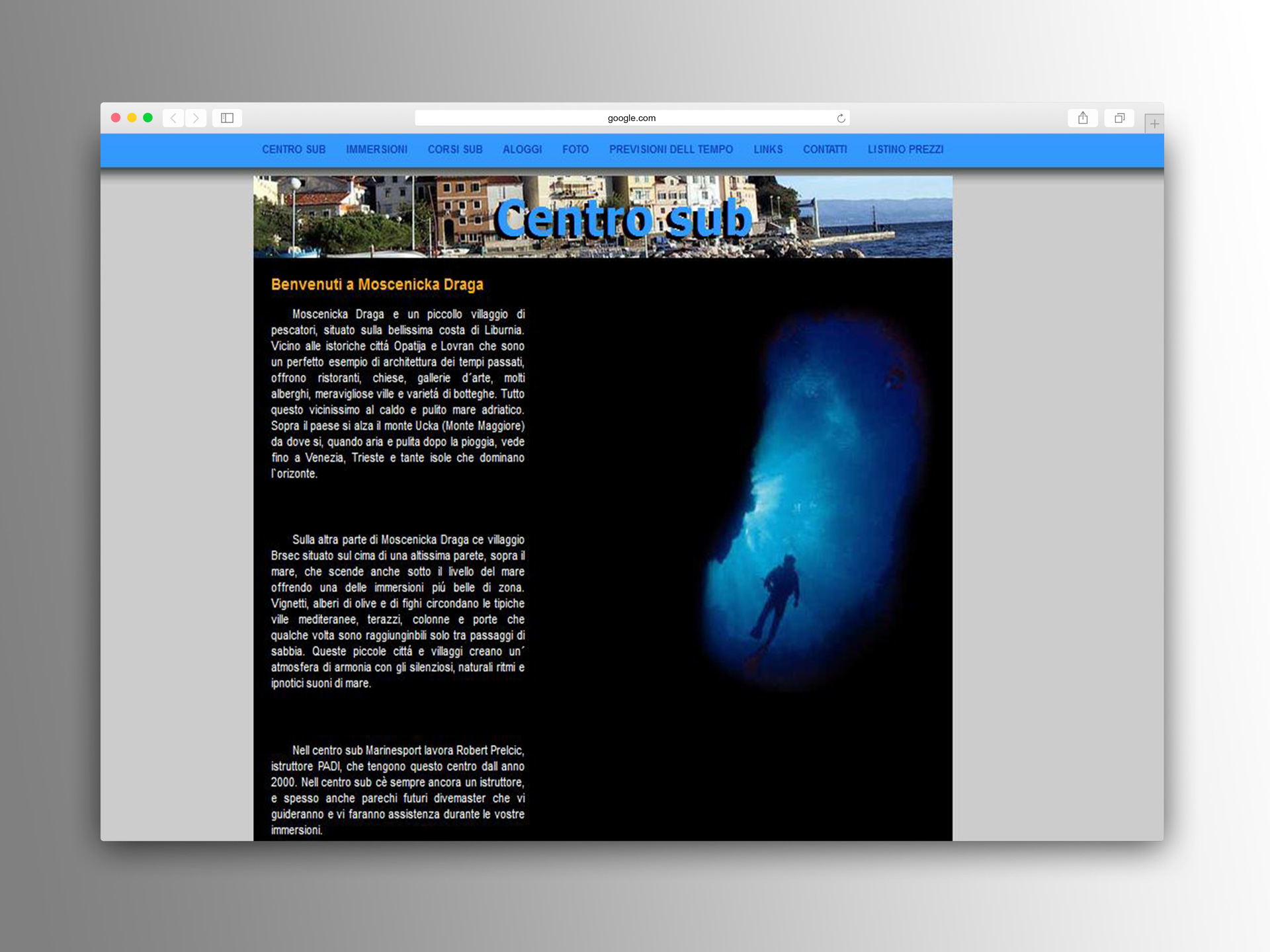The image size is (1270, 952).
Task: Open the ALOGGI page
Action: click(x=522, y=149)
